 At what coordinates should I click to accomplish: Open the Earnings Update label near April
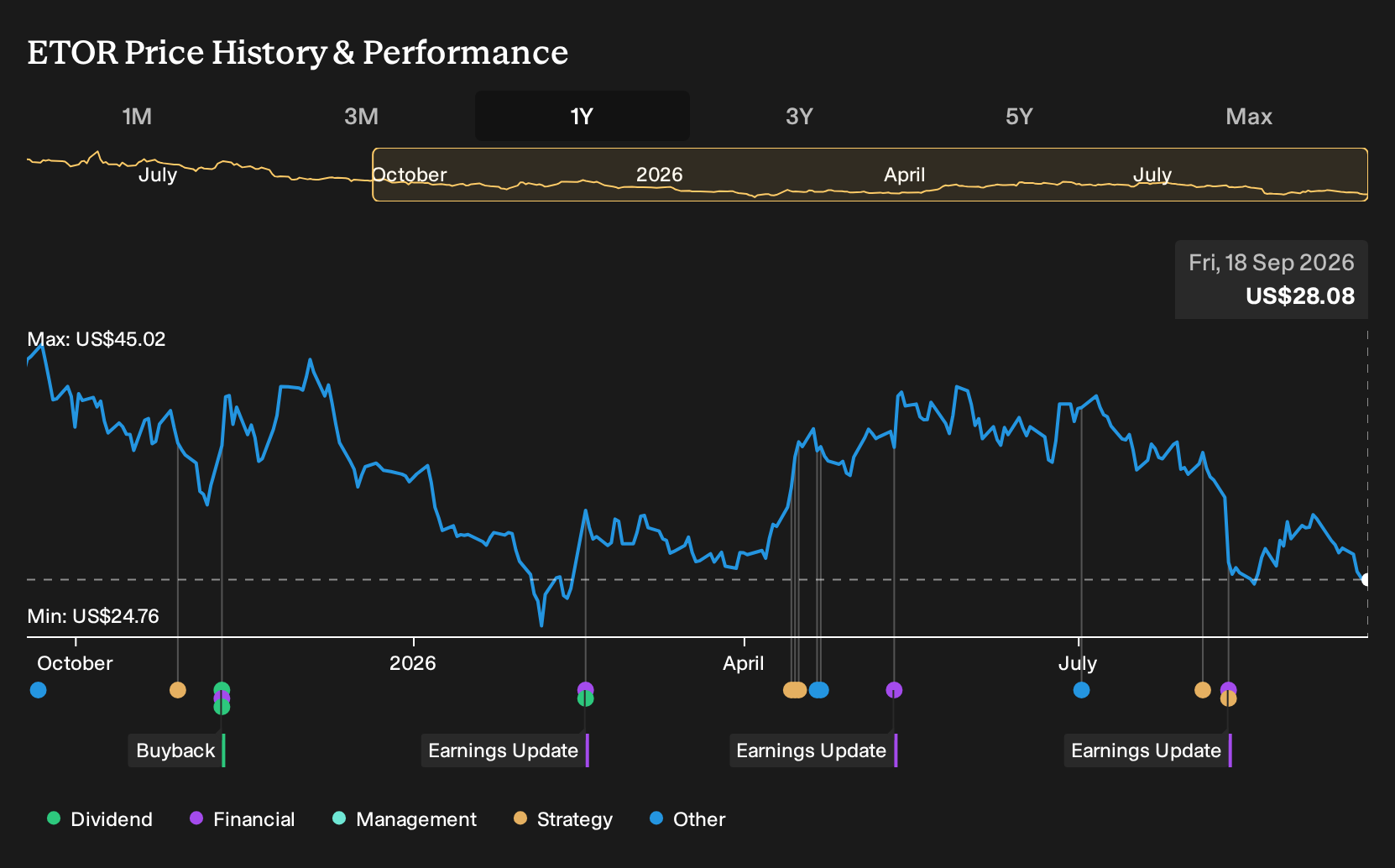pos(813,750)
